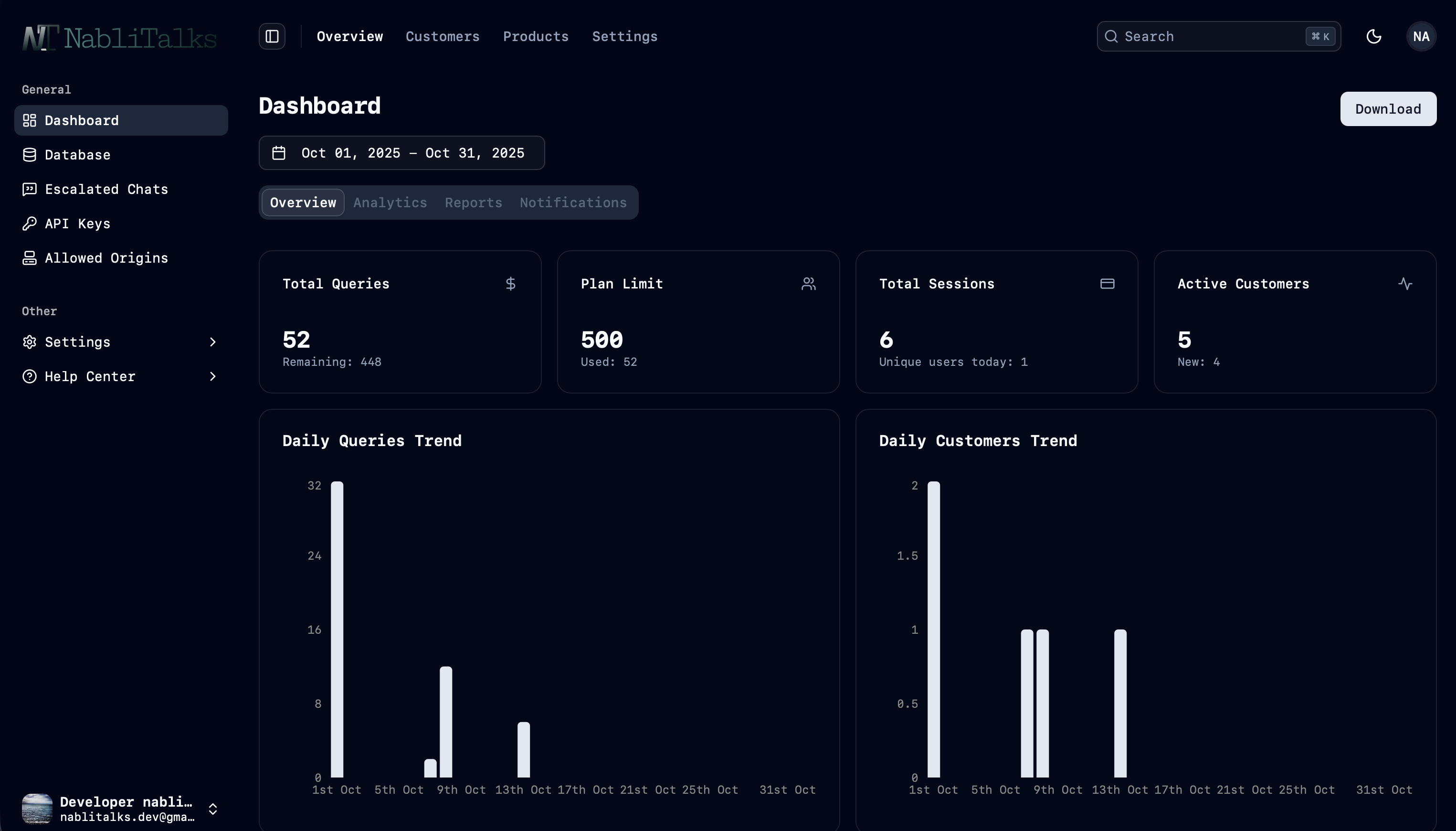Image resolution: width=1456 pixels, height=831 pixels.
Task: Click the Dashboard grid icon in sidebar
Action: (x=30, y=120)
